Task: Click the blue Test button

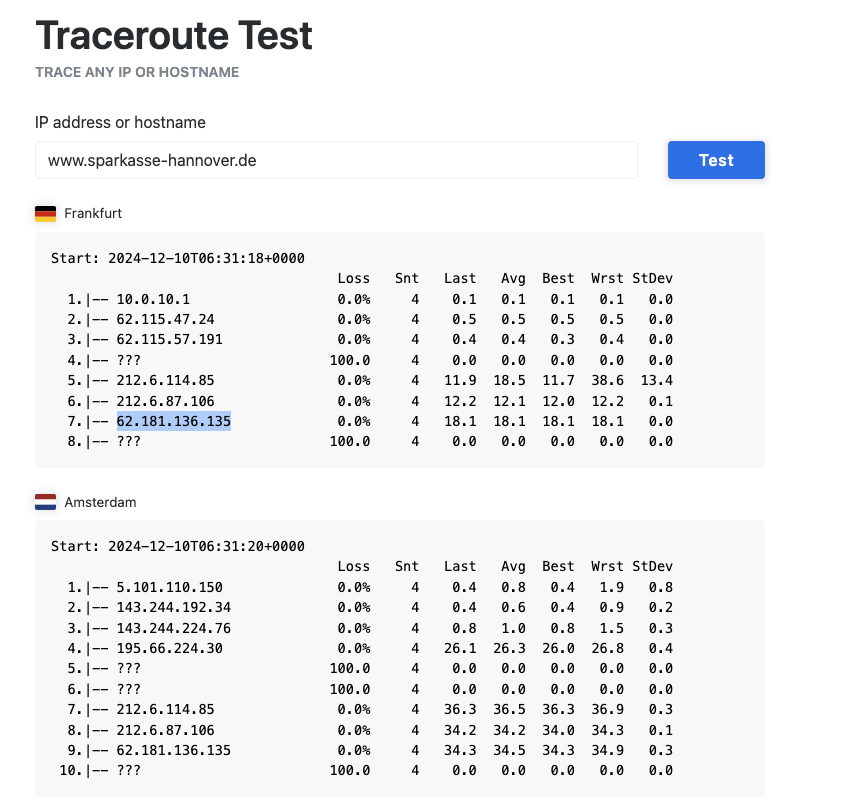Action: tap(716, 160)
